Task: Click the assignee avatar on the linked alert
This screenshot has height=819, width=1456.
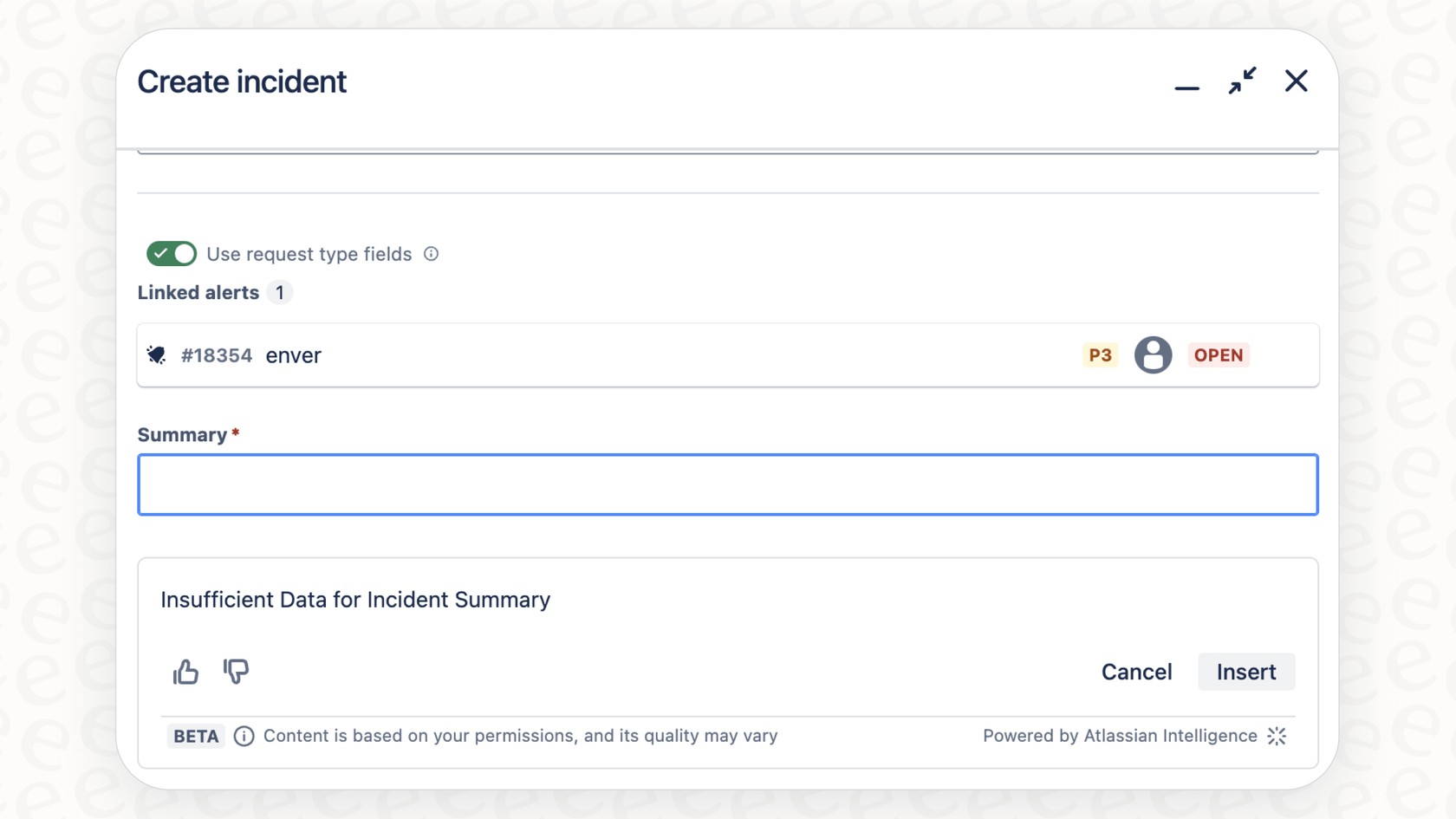Action: (1153, 354)
